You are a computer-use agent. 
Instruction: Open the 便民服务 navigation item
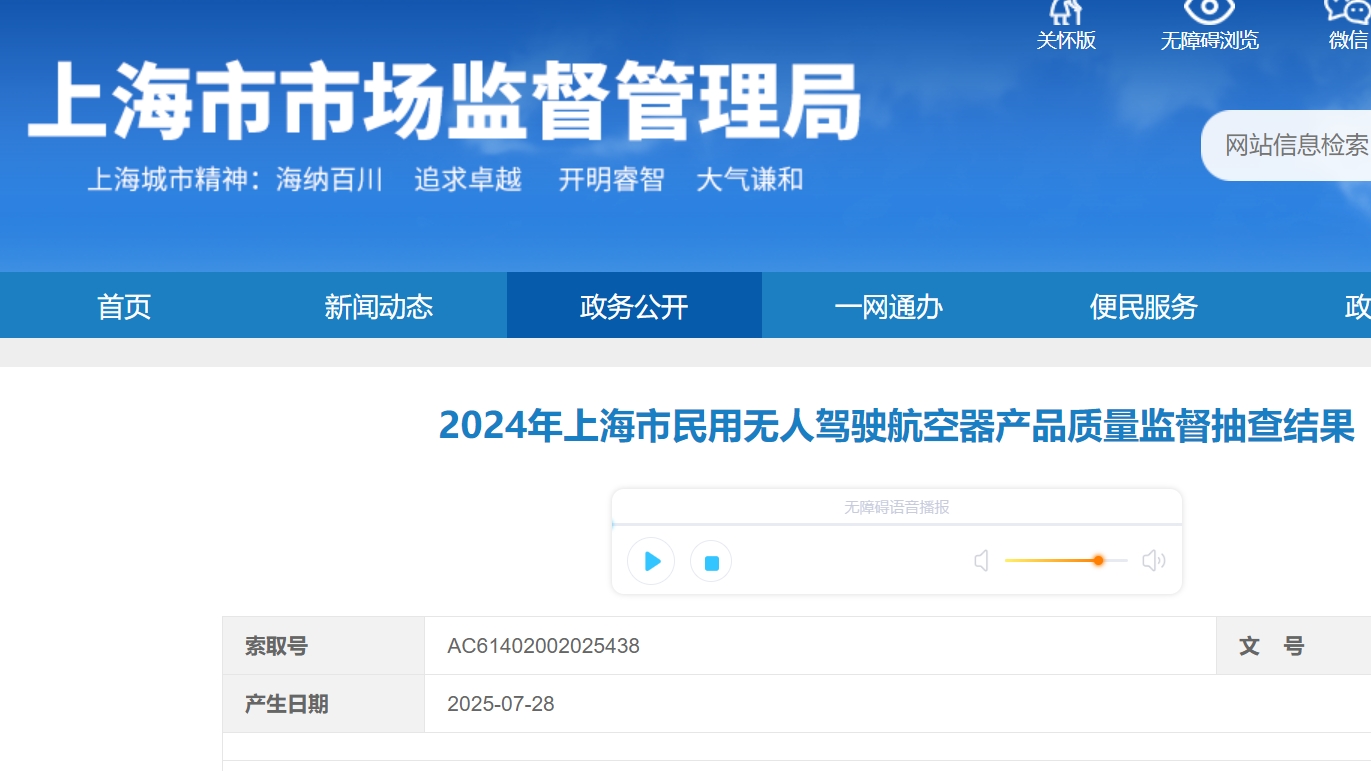(x=1143, y=306)
